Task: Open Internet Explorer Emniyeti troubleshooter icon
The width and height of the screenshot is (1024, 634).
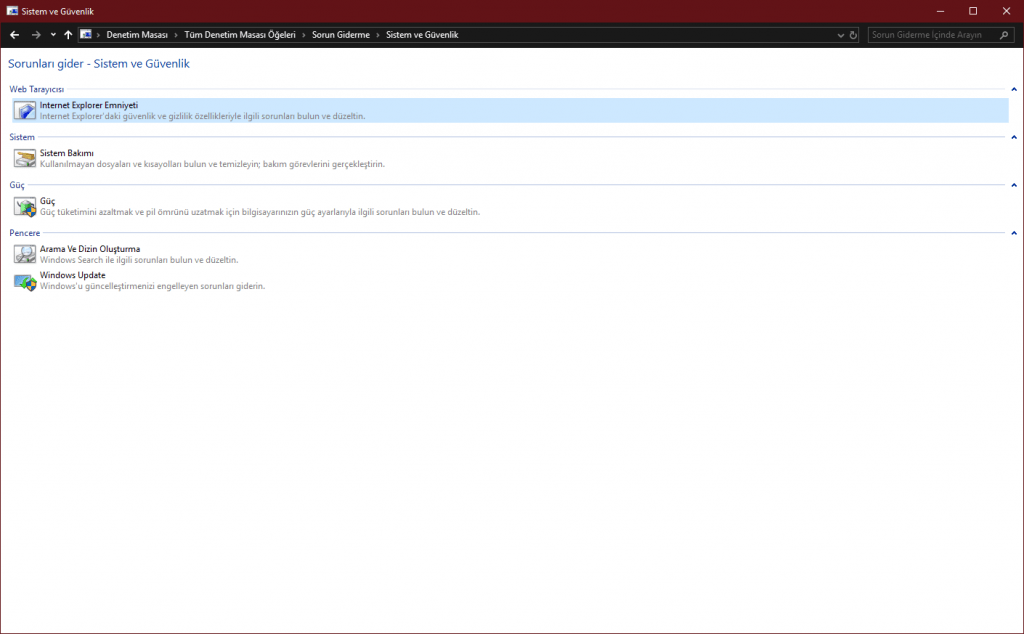Action: [x=25, y=110]
